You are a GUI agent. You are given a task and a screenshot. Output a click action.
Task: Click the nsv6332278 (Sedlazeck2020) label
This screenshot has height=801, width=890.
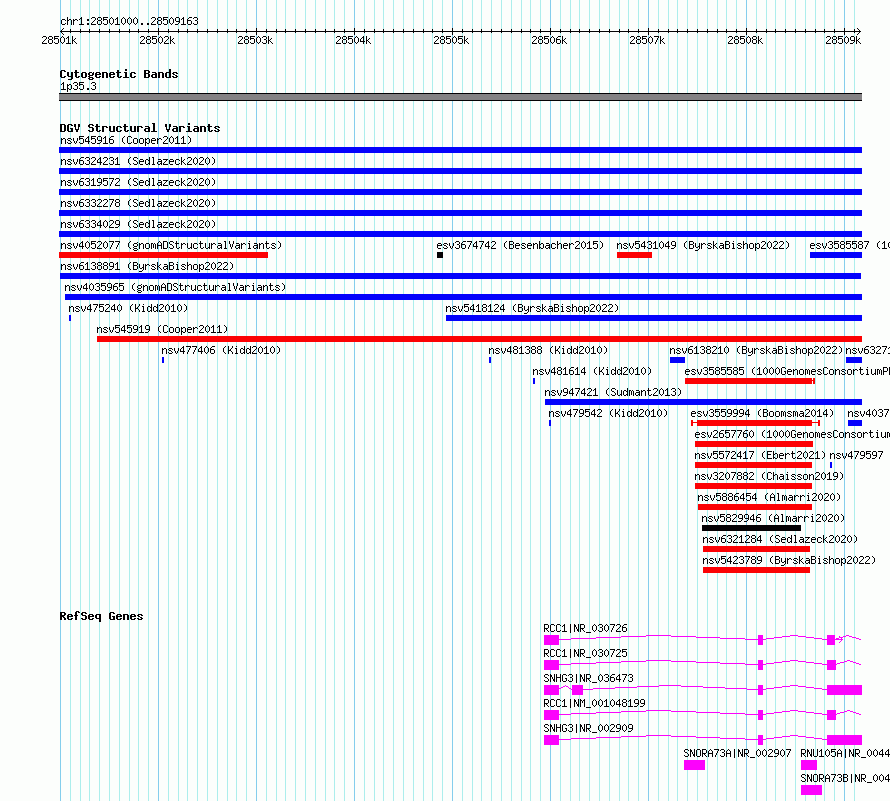point(138,203)
